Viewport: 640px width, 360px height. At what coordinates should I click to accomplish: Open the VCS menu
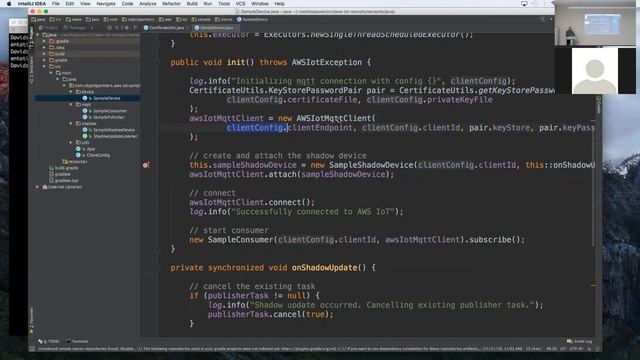pos(240,3)
